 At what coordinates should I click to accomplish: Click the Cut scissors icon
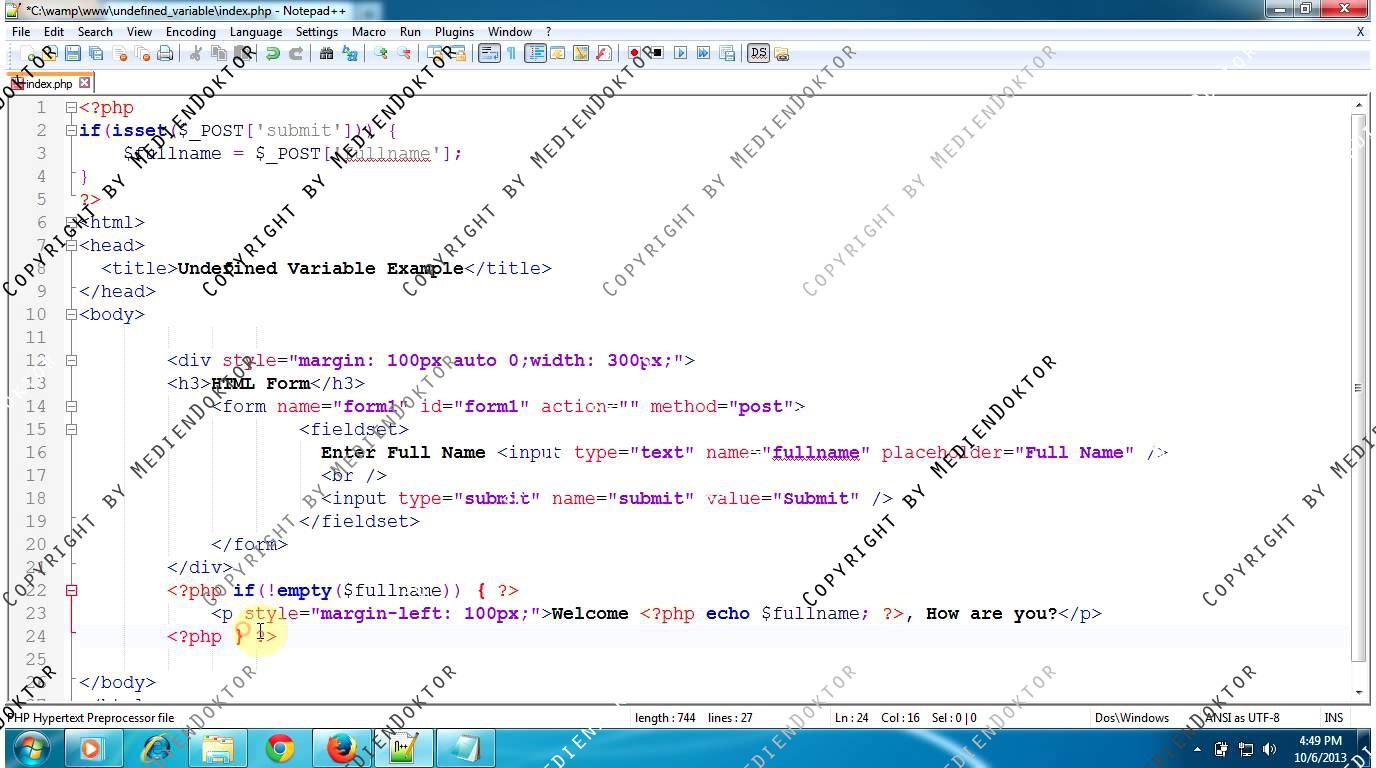[x=196, y=53]
